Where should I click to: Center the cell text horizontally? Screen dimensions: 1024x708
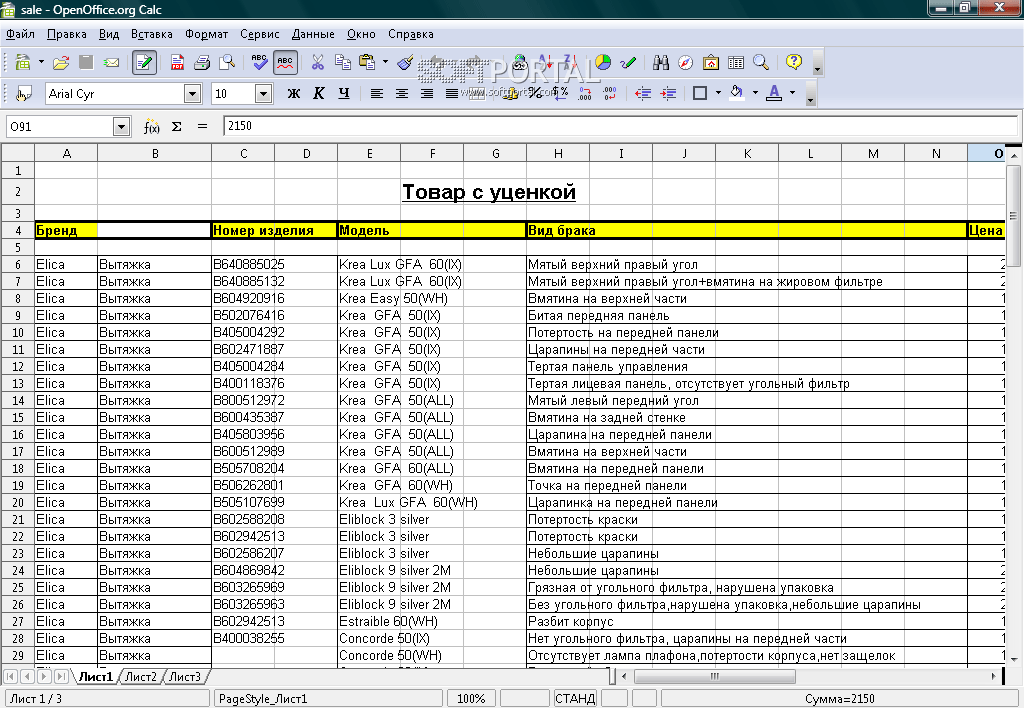402,93
